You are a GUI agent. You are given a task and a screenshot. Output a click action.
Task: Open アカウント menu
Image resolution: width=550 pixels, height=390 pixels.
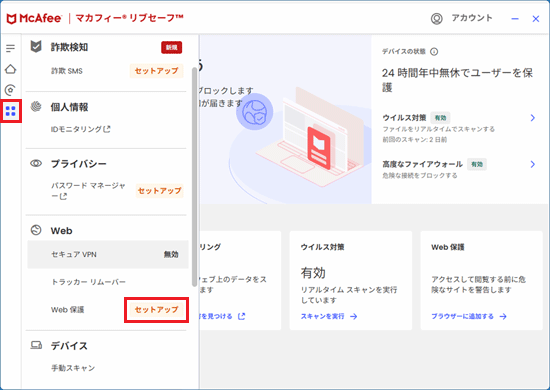click(x=472, y=18)
